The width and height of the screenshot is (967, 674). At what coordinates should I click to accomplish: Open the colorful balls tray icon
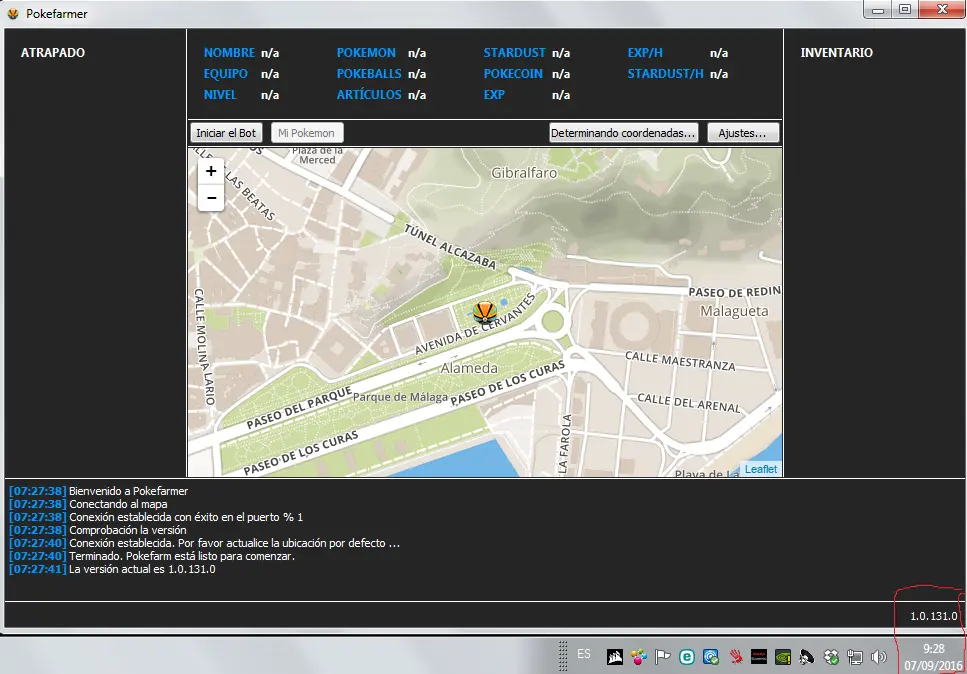pos(639,657)
